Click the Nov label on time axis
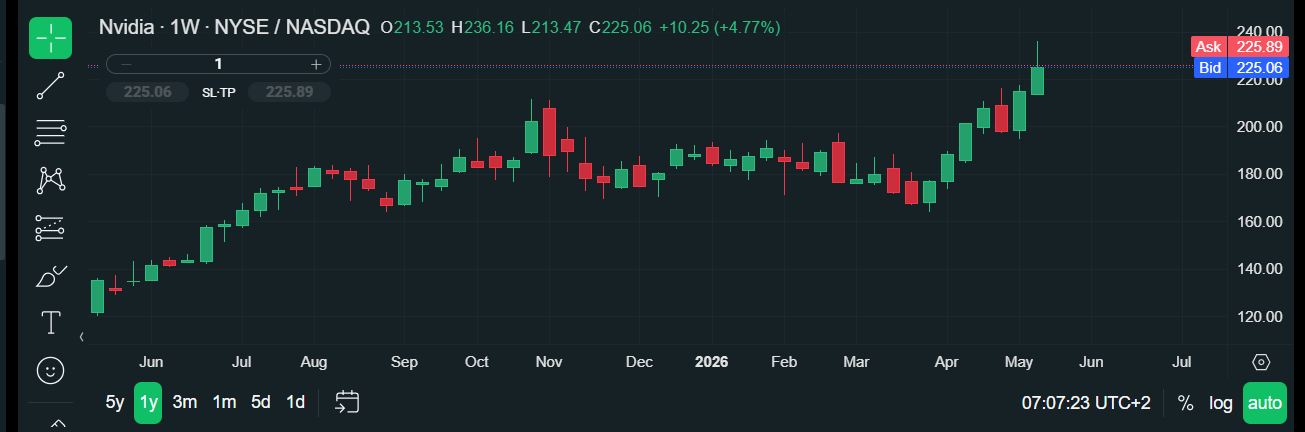 (x=549, y=361)
